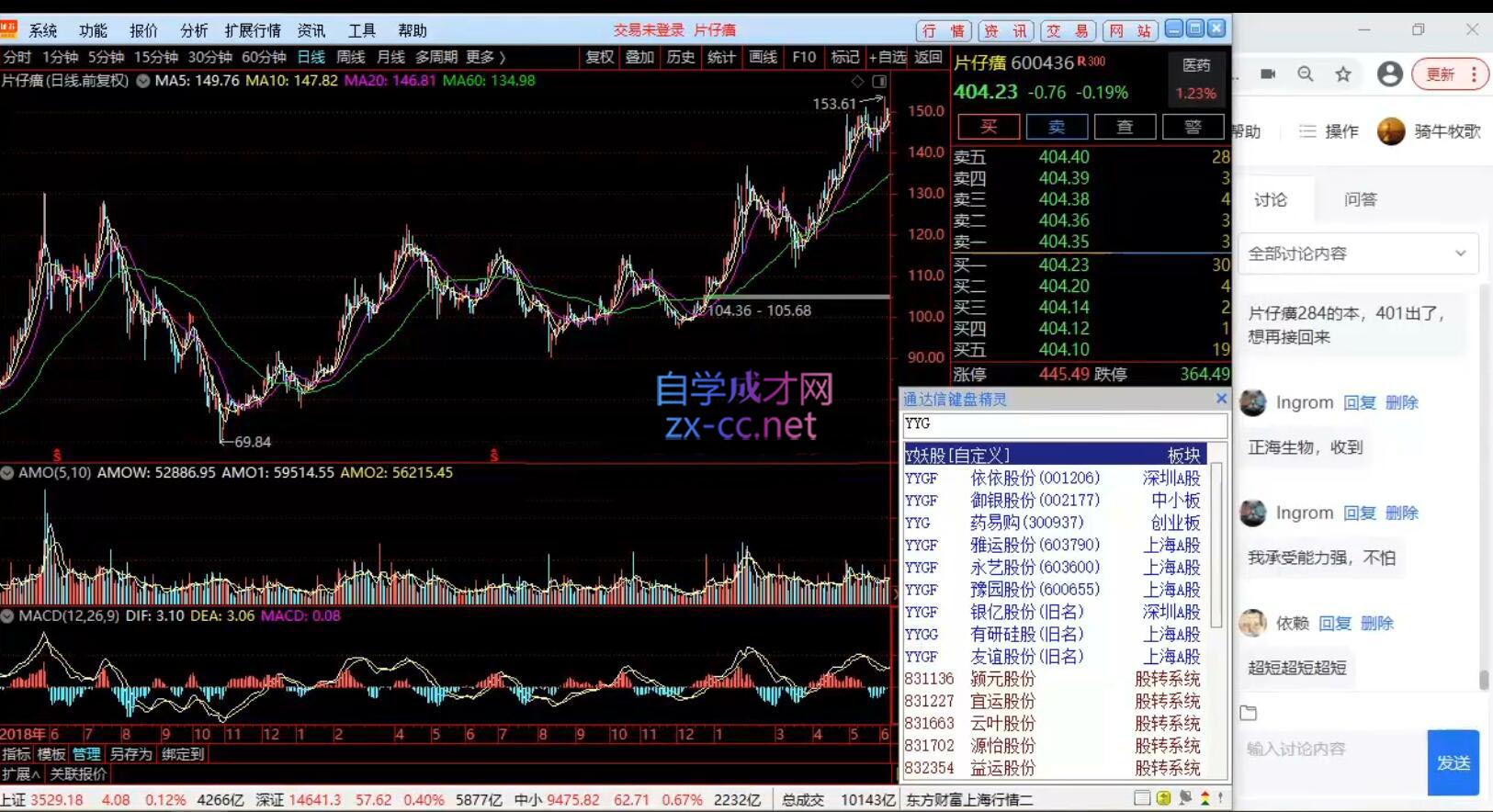Image resolution: width=1493 pixels, height=812 pixels.
Task: Click the 网站 top button
Action: point(1130,30)
